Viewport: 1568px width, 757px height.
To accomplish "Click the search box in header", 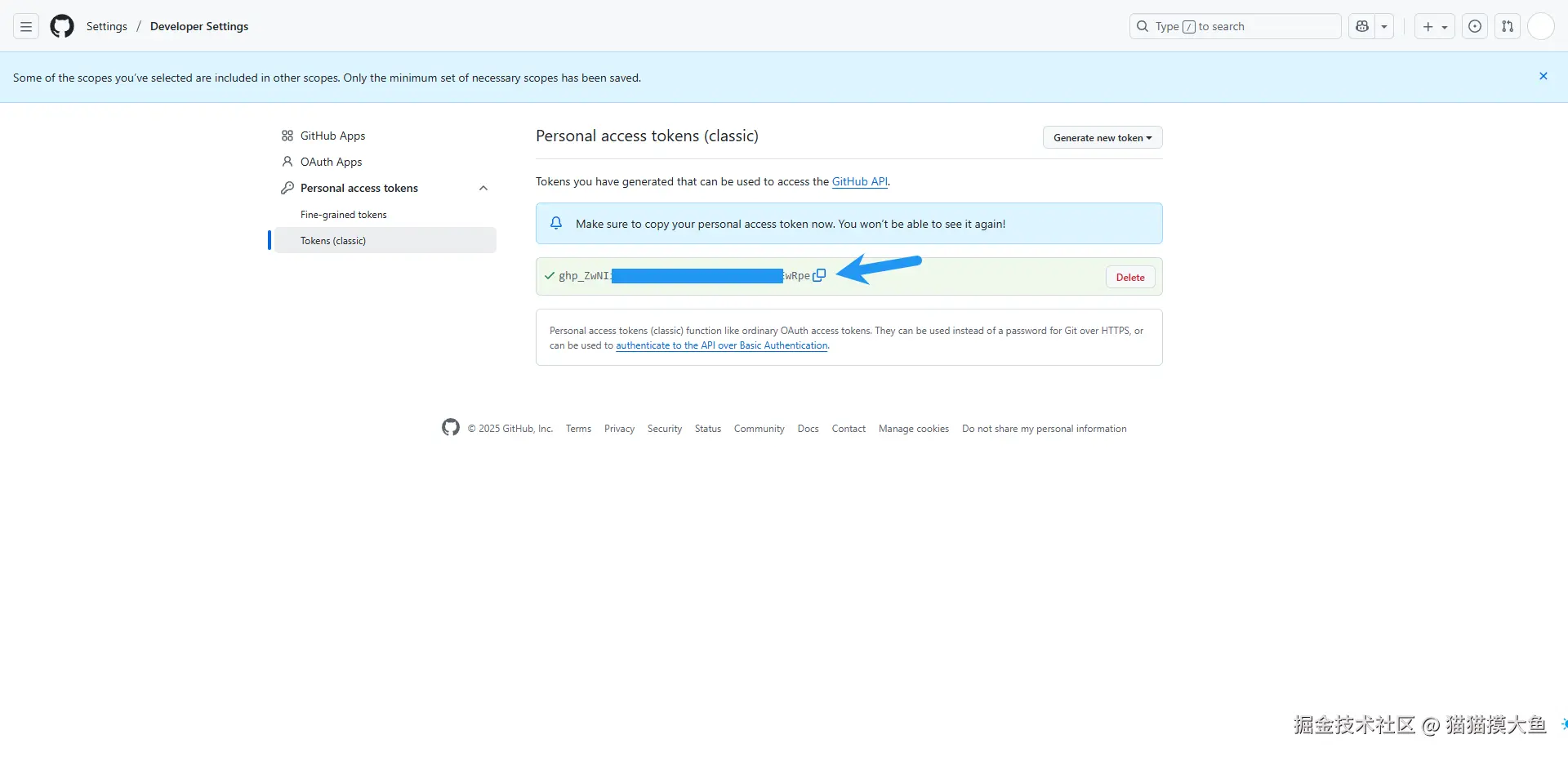I will click(1235, 27).
